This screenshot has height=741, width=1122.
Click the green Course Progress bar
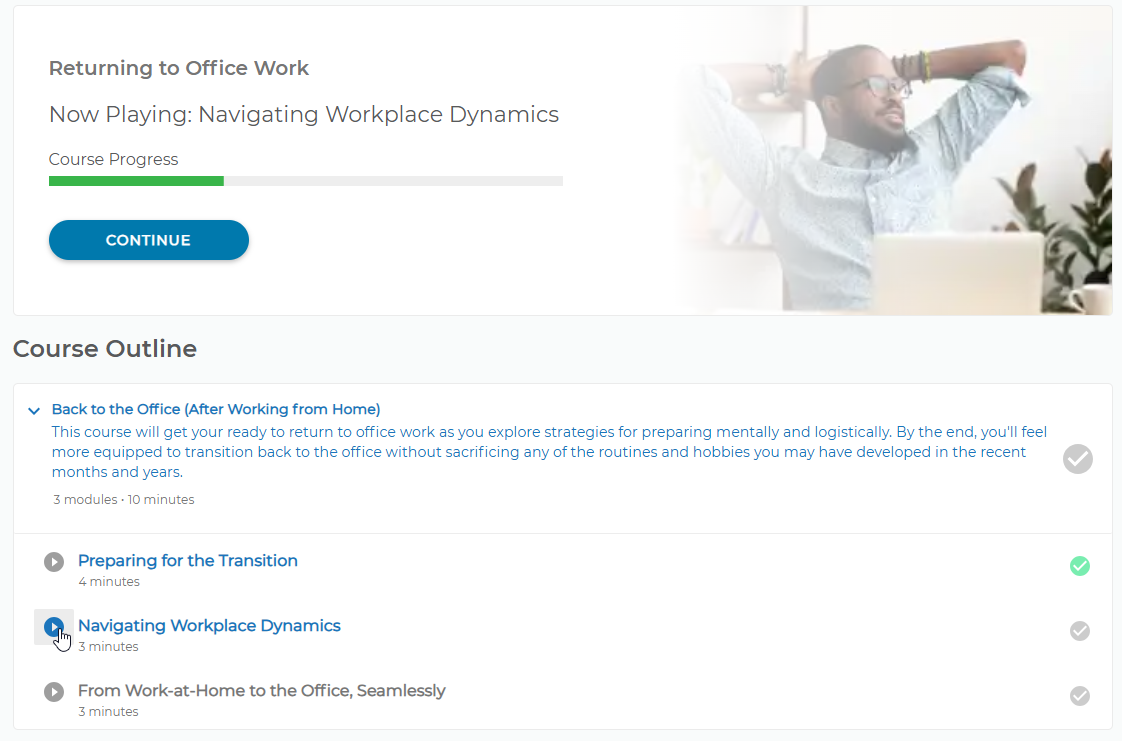(136, 181)
